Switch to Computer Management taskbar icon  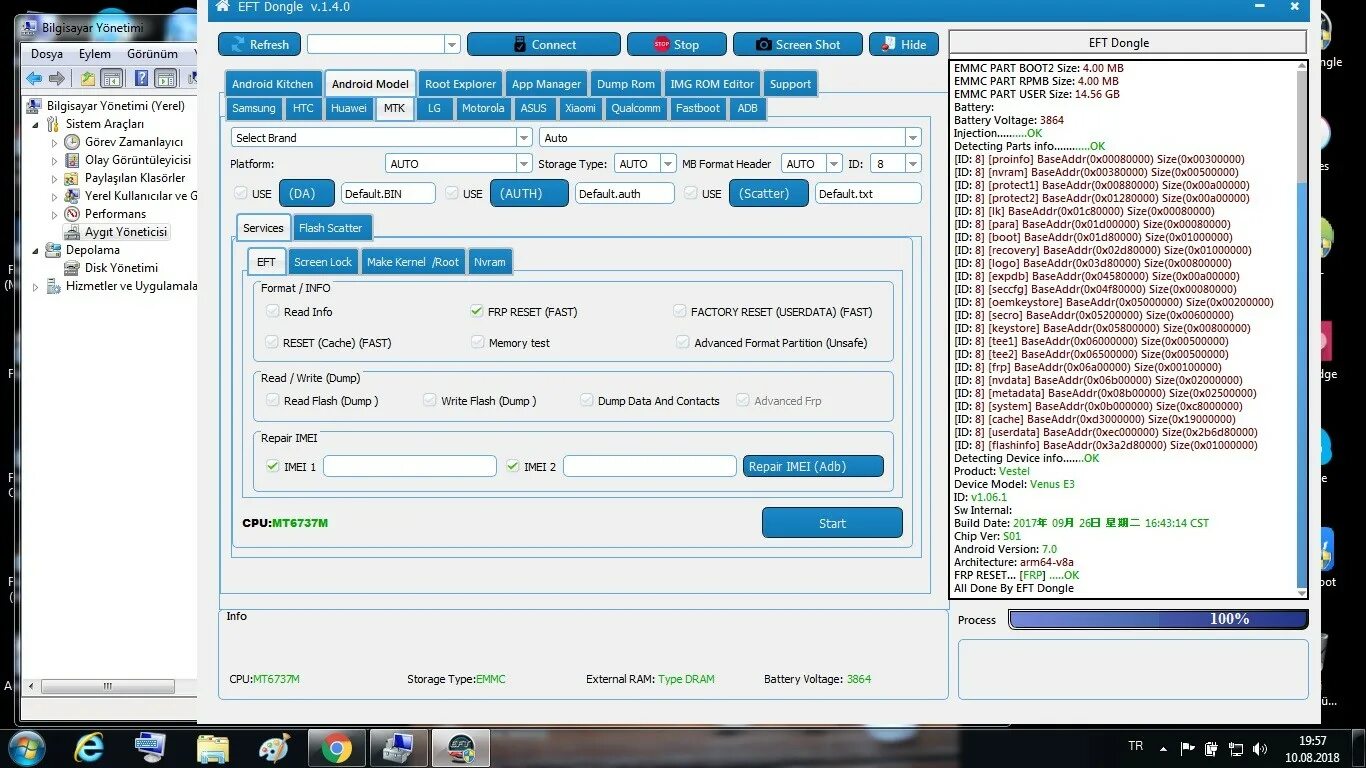coord(398,748)
